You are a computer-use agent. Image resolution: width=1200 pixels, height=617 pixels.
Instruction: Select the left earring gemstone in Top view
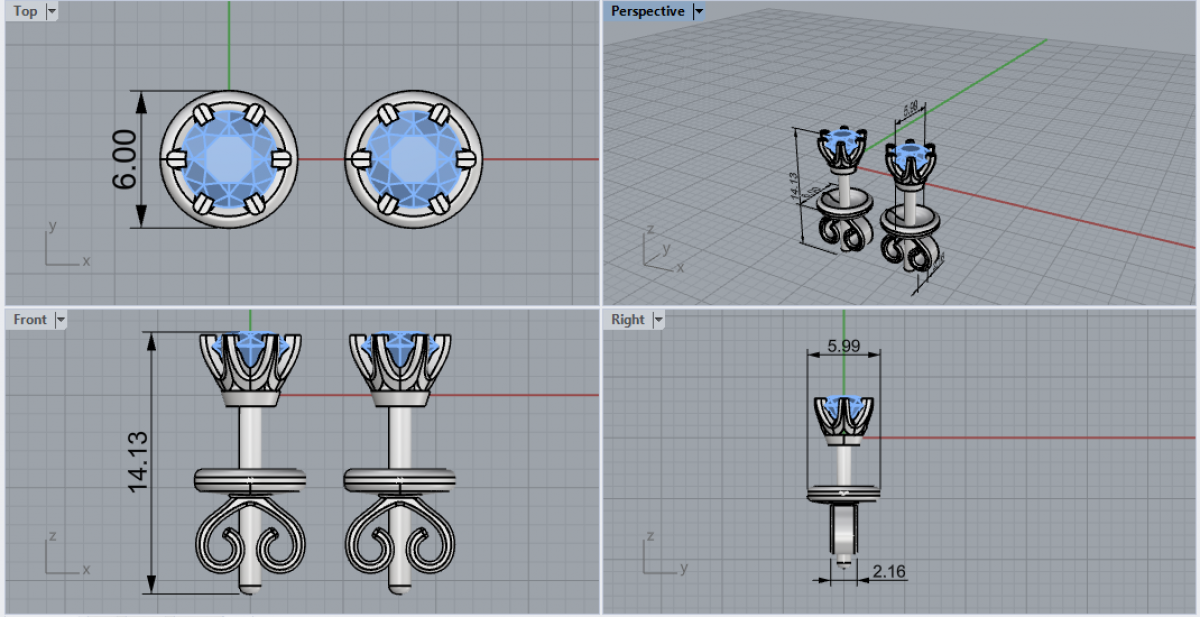229,158
